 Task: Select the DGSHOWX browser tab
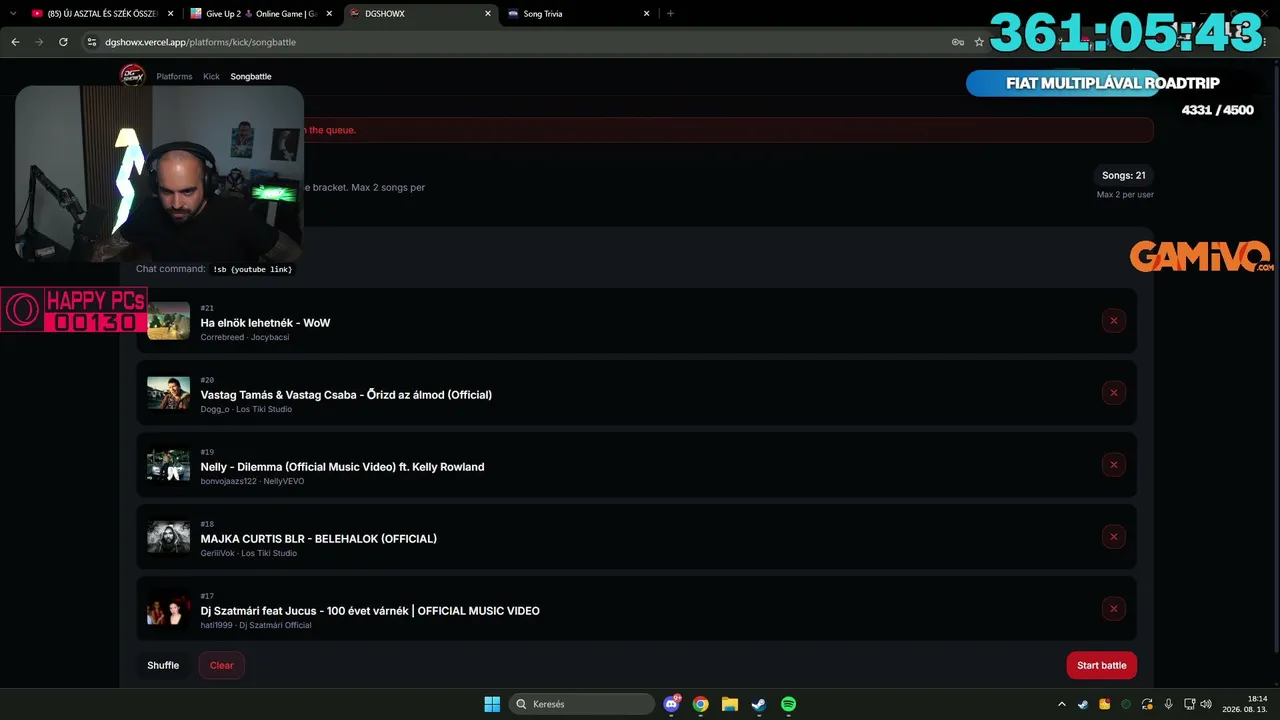click(x=421, y=14)
